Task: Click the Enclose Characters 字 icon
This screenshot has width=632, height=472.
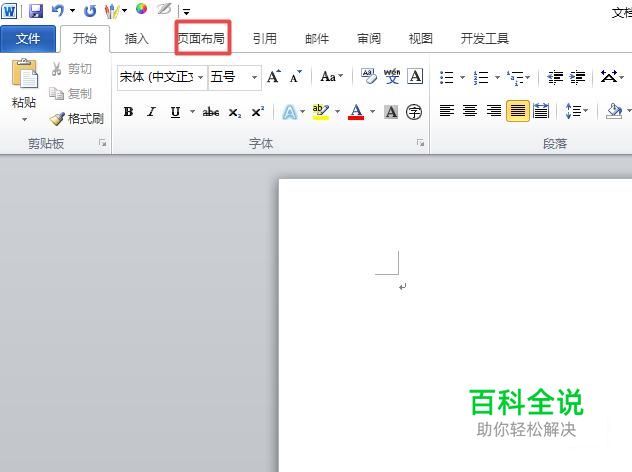Action: (414, 112)
